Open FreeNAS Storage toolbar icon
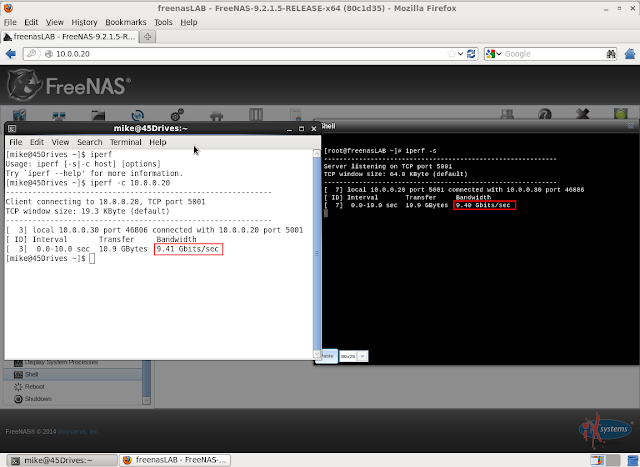 (98, 116)
